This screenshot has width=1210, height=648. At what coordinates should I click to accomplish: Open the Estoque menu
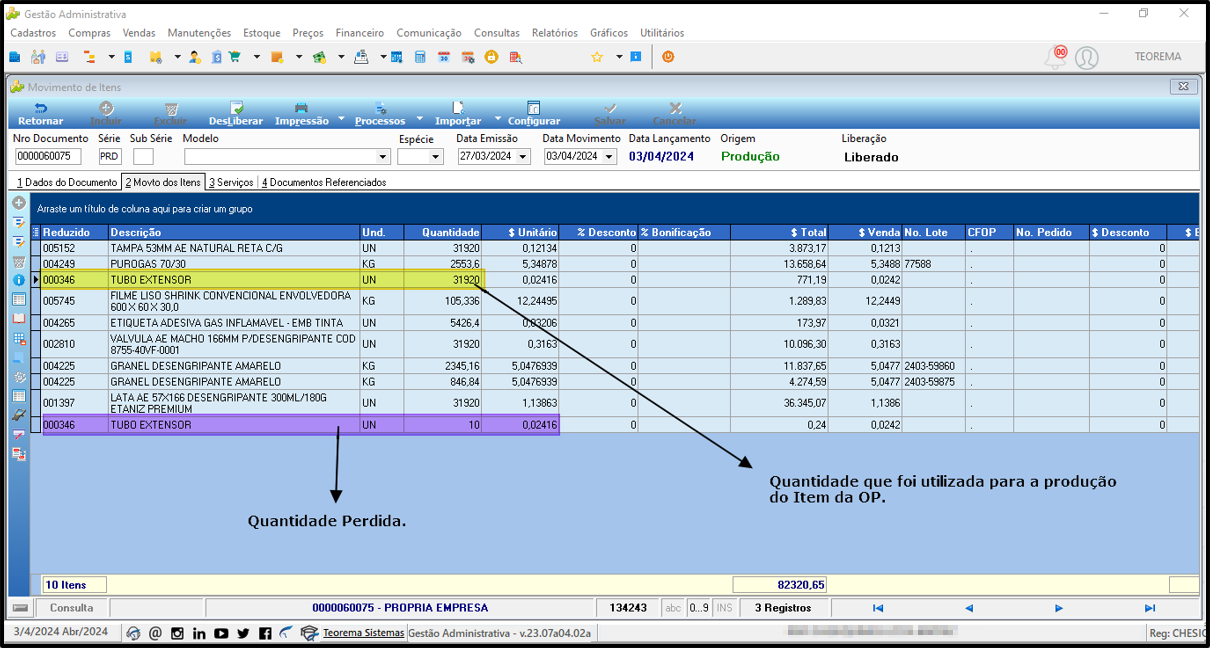tap(262, 33)
